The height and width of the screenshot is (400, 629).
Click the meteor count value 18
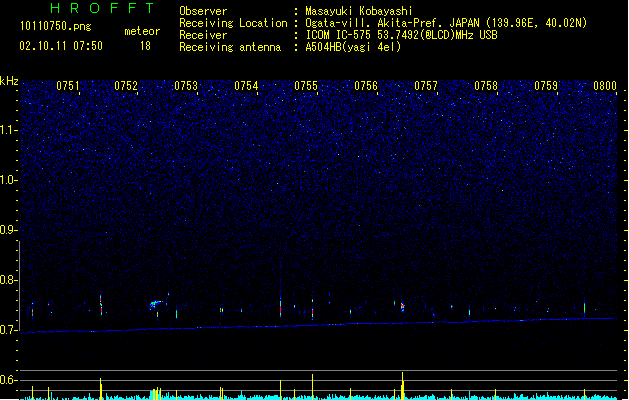point(145,46)
